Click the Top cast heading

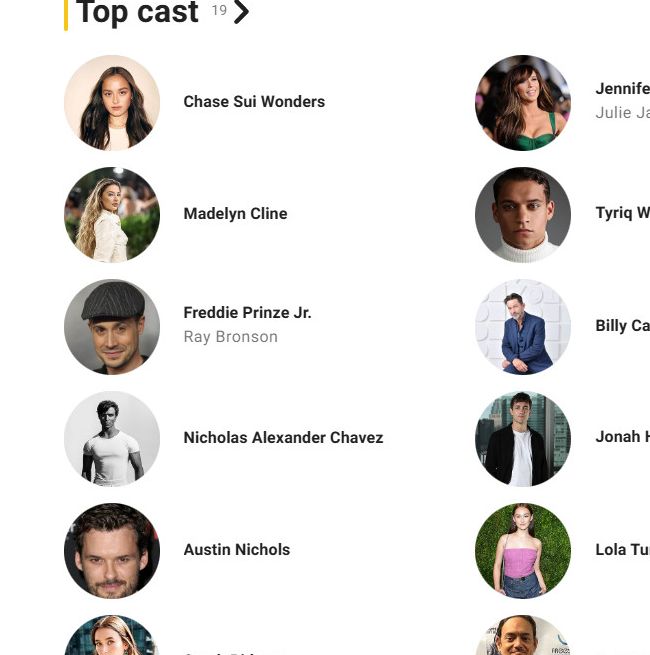point(137,13)
